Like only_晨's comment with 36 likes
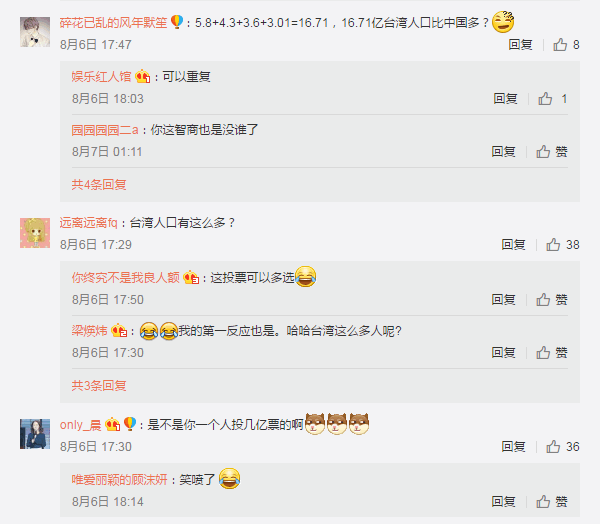Image resolution: width=600 pixels, height=524 pixels. [562, 447]
